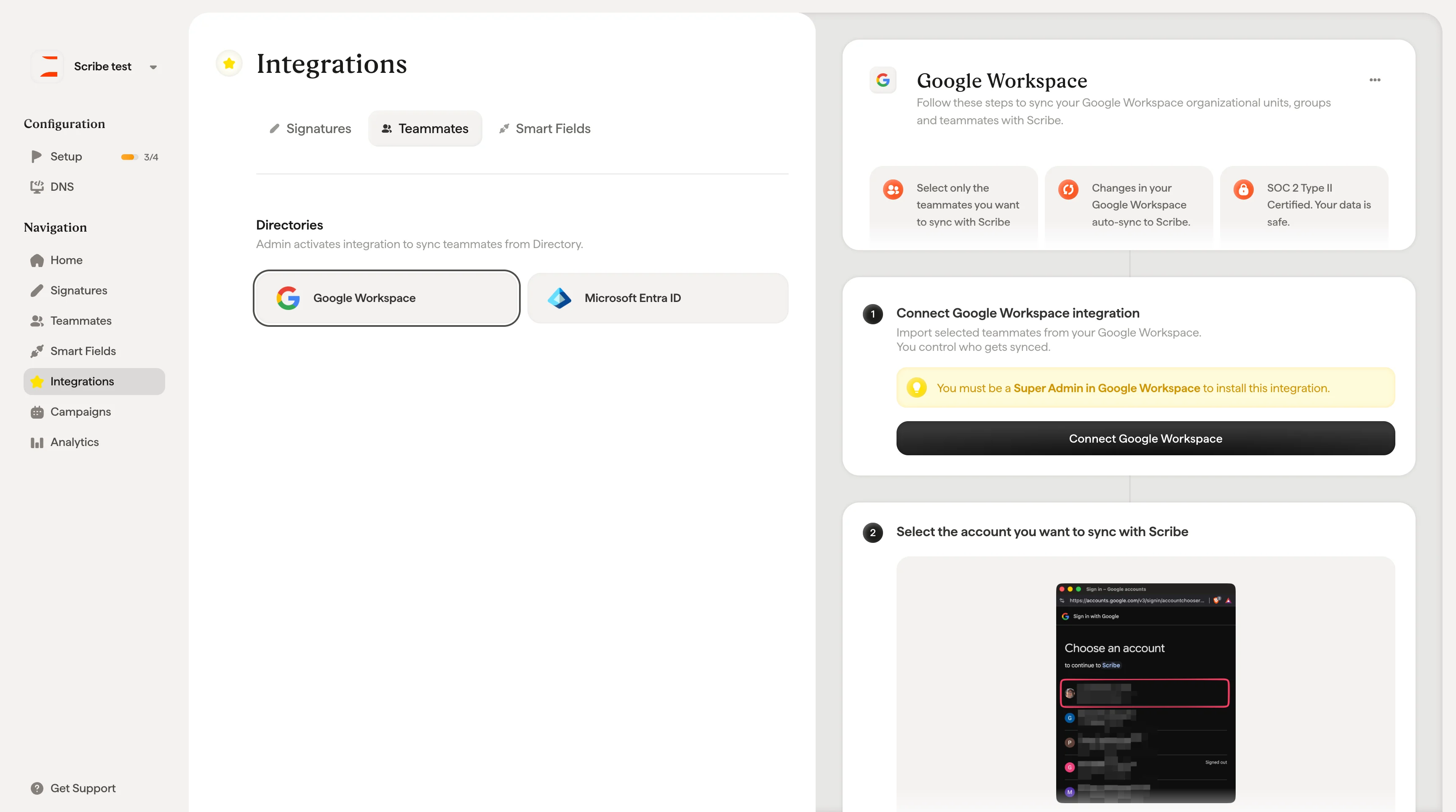Click 'Select the account you want to sync' heading
Screen dimensions: 1456x812
(x=1042, y=532)
